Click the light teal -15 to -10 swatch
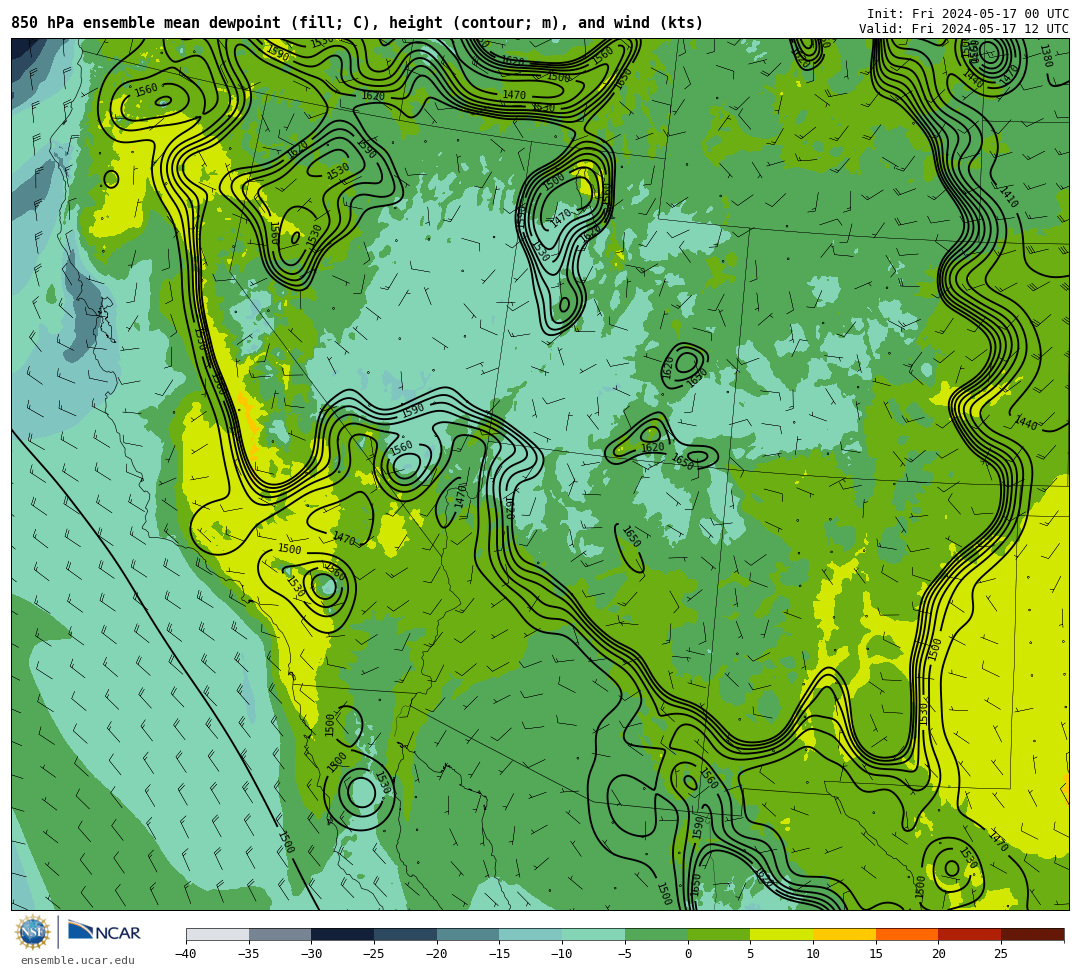 531,934
